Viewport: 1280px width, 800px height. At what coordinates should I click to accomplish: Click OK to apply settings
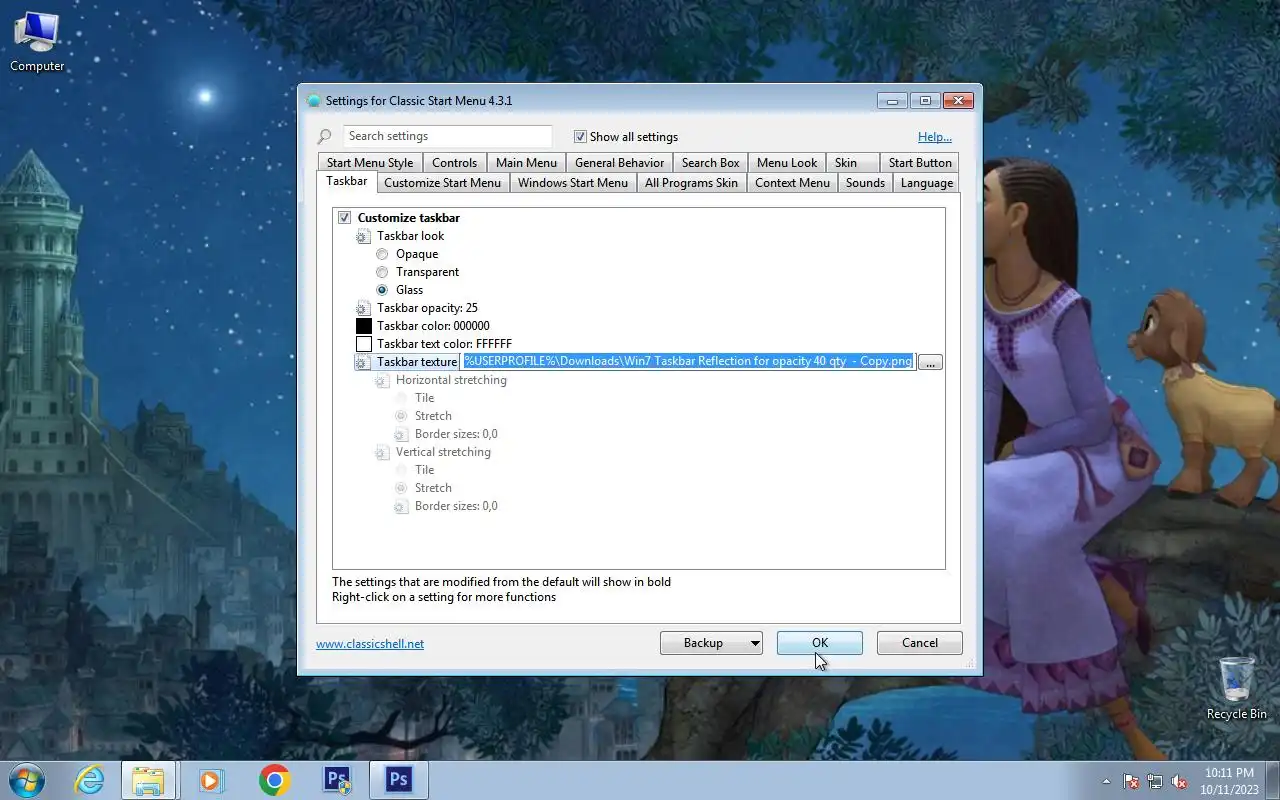click(x=820, y=643)
